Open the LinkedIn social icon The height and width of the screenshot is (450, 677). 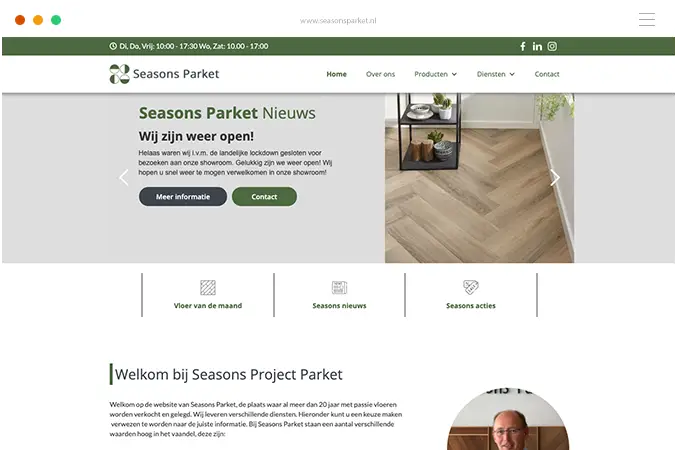point(537,46)
